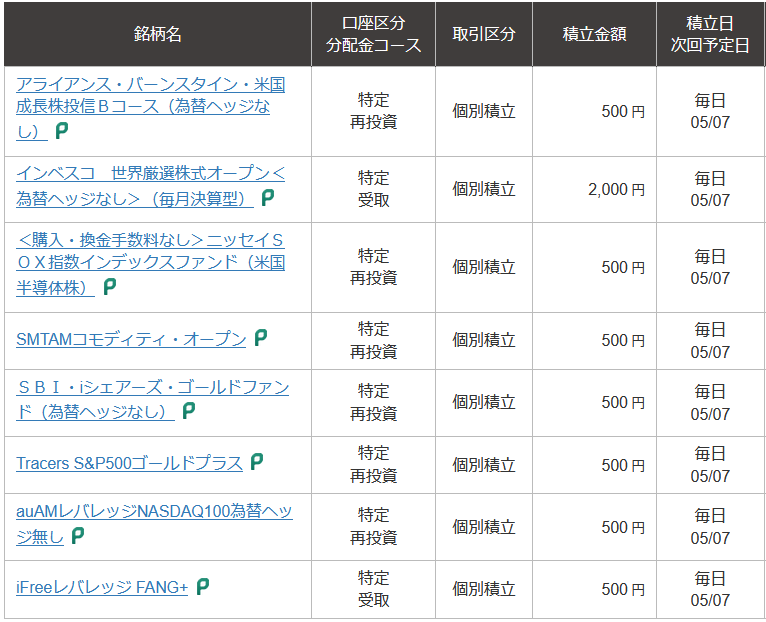Open auAMレバレッジNASDAQ100為替ヘッジ無し link
The width and height of the screenshot is (766, 622).
tap(154, 524)
